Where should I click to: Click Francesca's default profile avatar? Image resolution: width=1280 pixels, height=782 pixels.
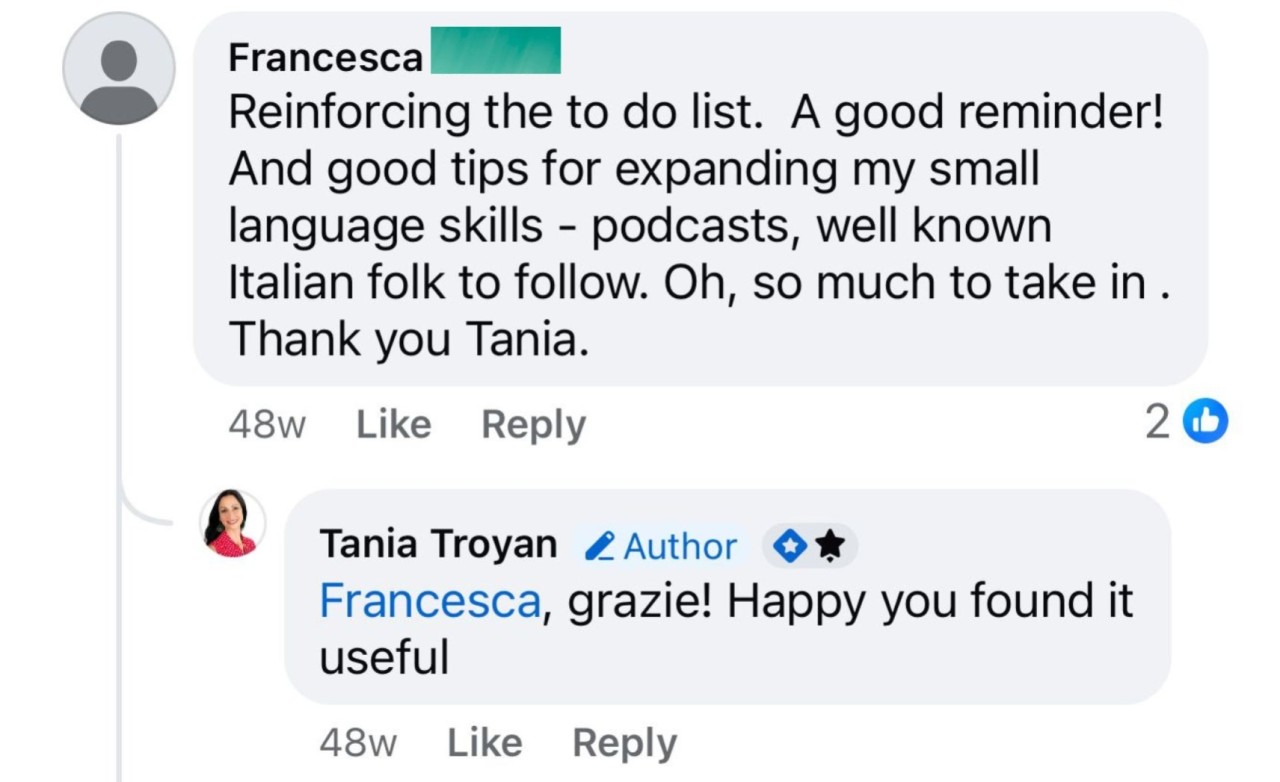(x=119, y=68)
